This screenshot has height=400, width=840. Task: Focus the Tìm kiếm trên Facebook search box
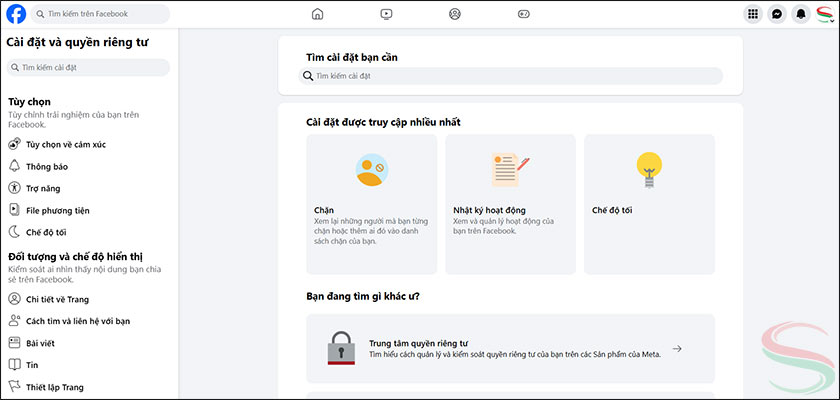(100, 14)
